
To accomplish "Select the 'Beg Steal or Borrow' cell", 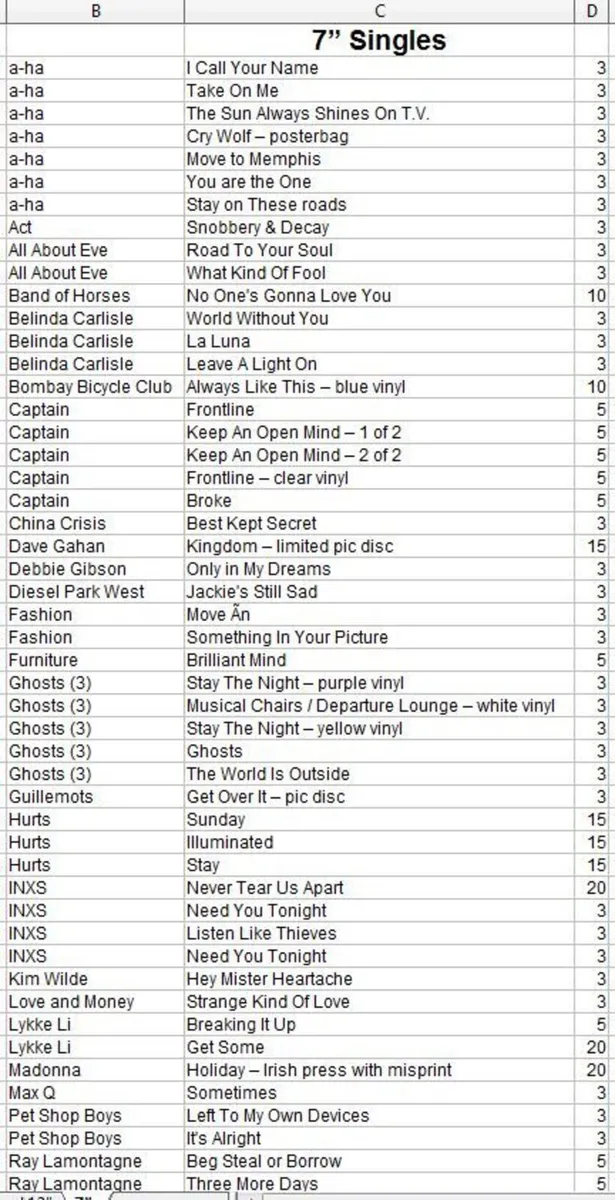I will pyautogui.click(x=379, y=1162).
